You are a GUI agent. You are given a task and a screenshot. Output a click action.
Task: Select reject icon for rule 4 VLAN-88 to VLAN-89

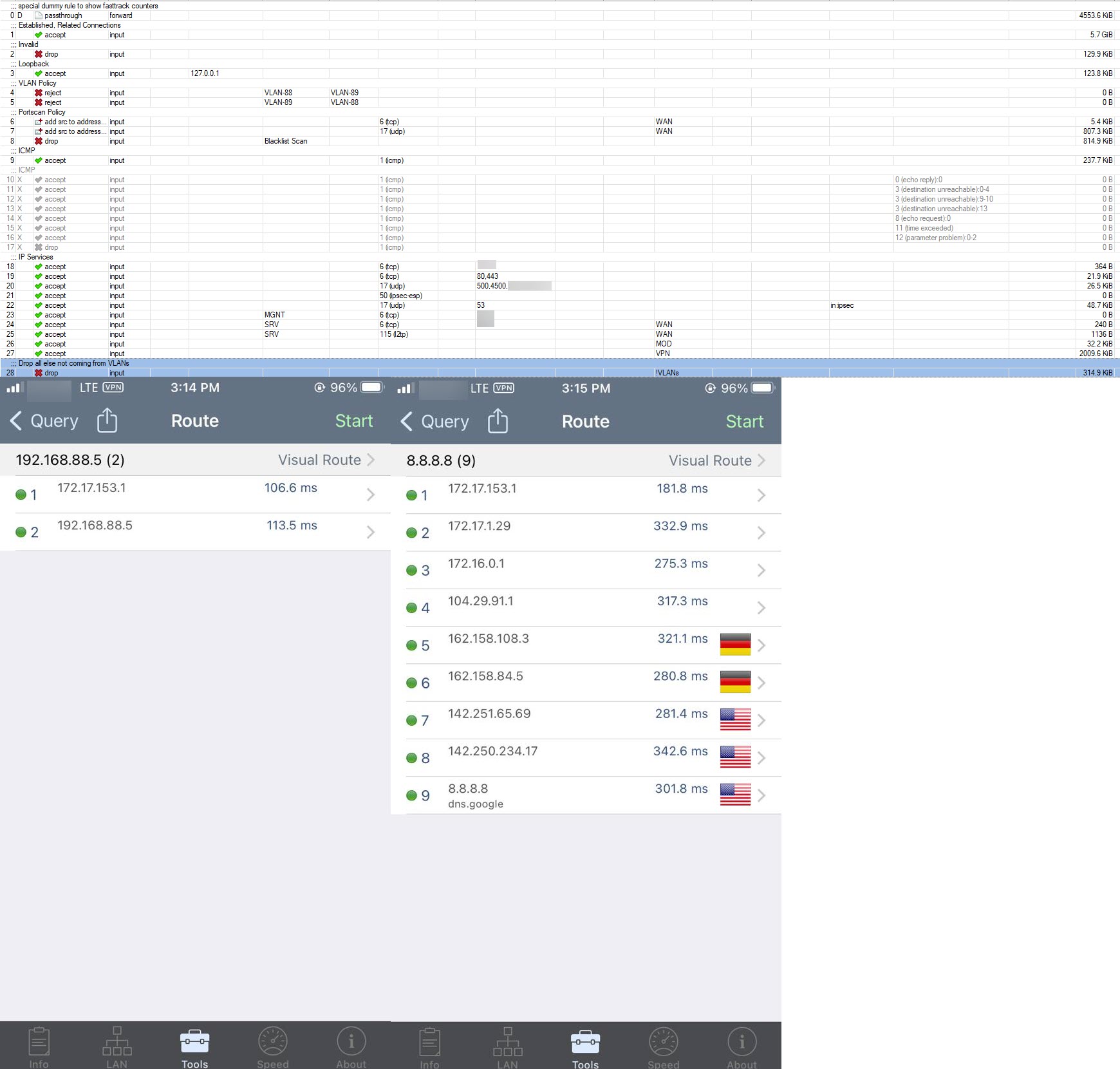coord(39,93)
